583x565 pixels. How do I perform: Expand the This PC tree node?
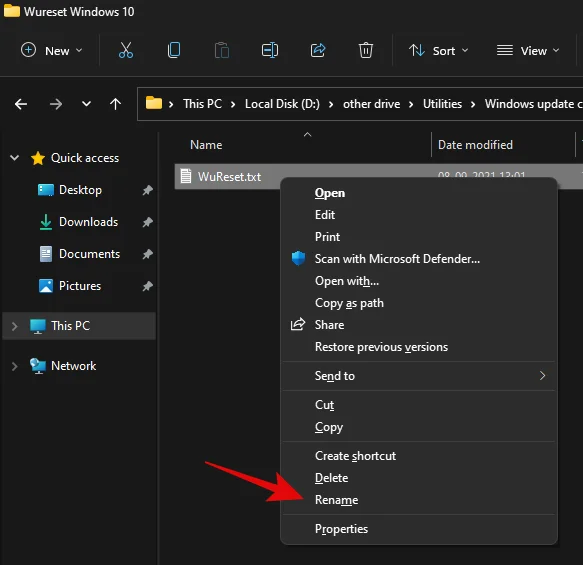pyautogui.click(x=15, y=326)
